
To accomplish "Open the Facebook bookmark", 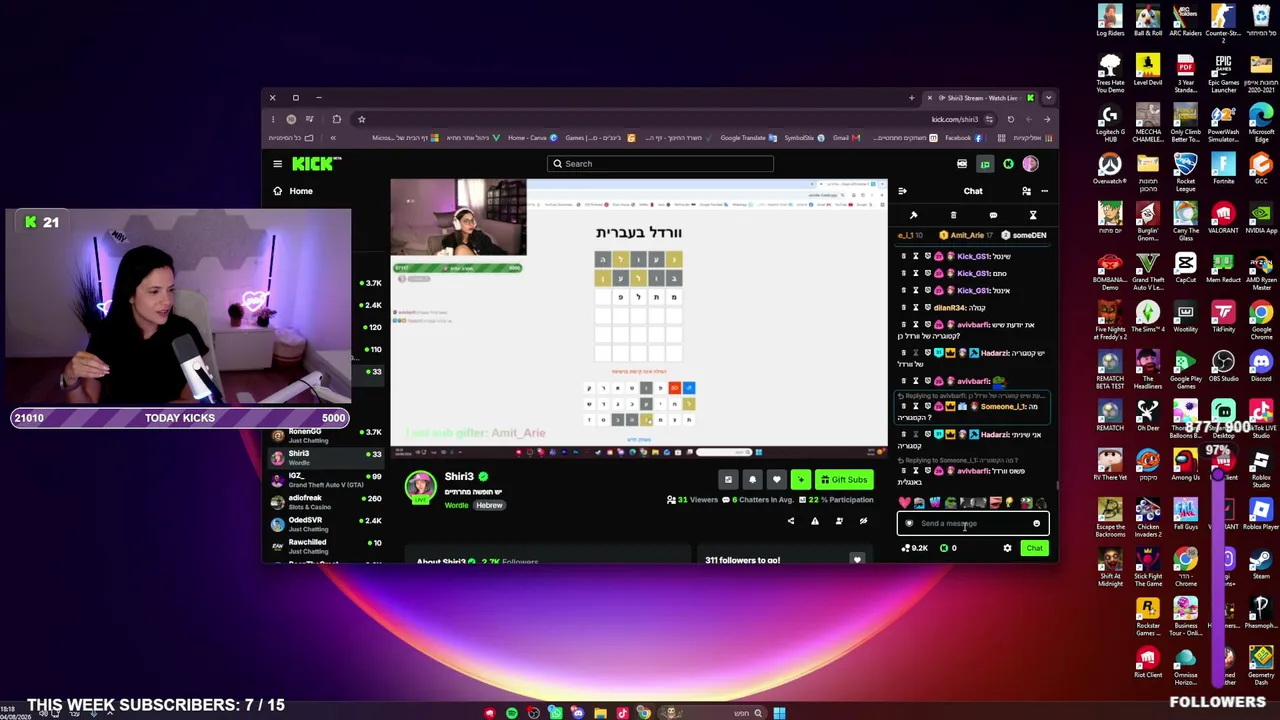I will coord(962,138).
